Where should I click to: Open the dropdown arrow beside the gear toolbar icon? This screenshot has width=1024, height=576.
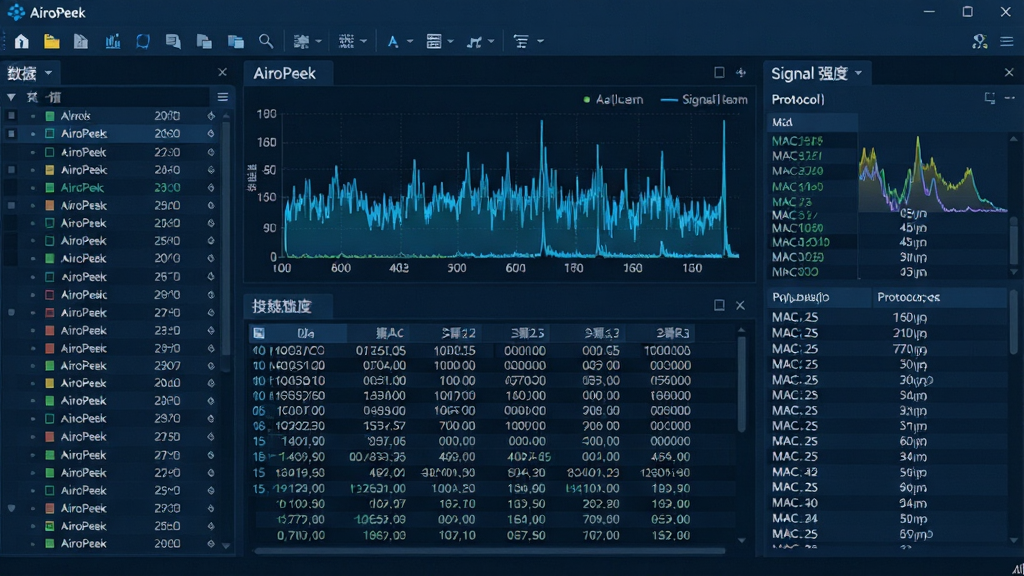[319, 42]
